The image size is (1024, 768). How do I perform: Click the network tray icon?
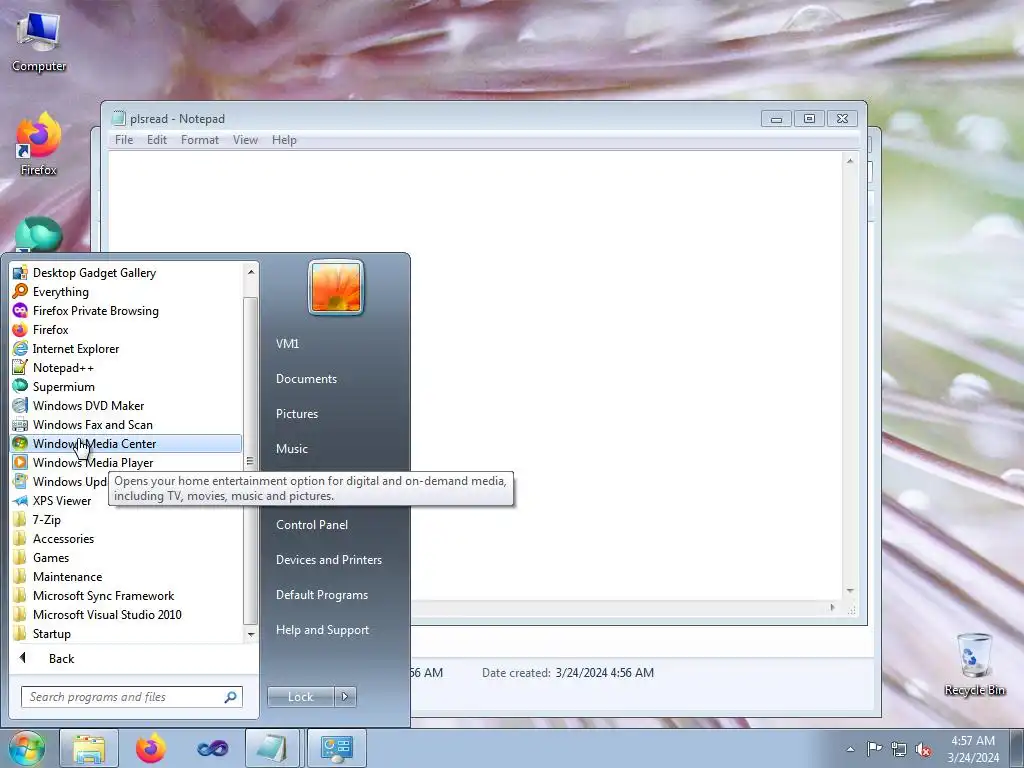click(x=899, y=749)
